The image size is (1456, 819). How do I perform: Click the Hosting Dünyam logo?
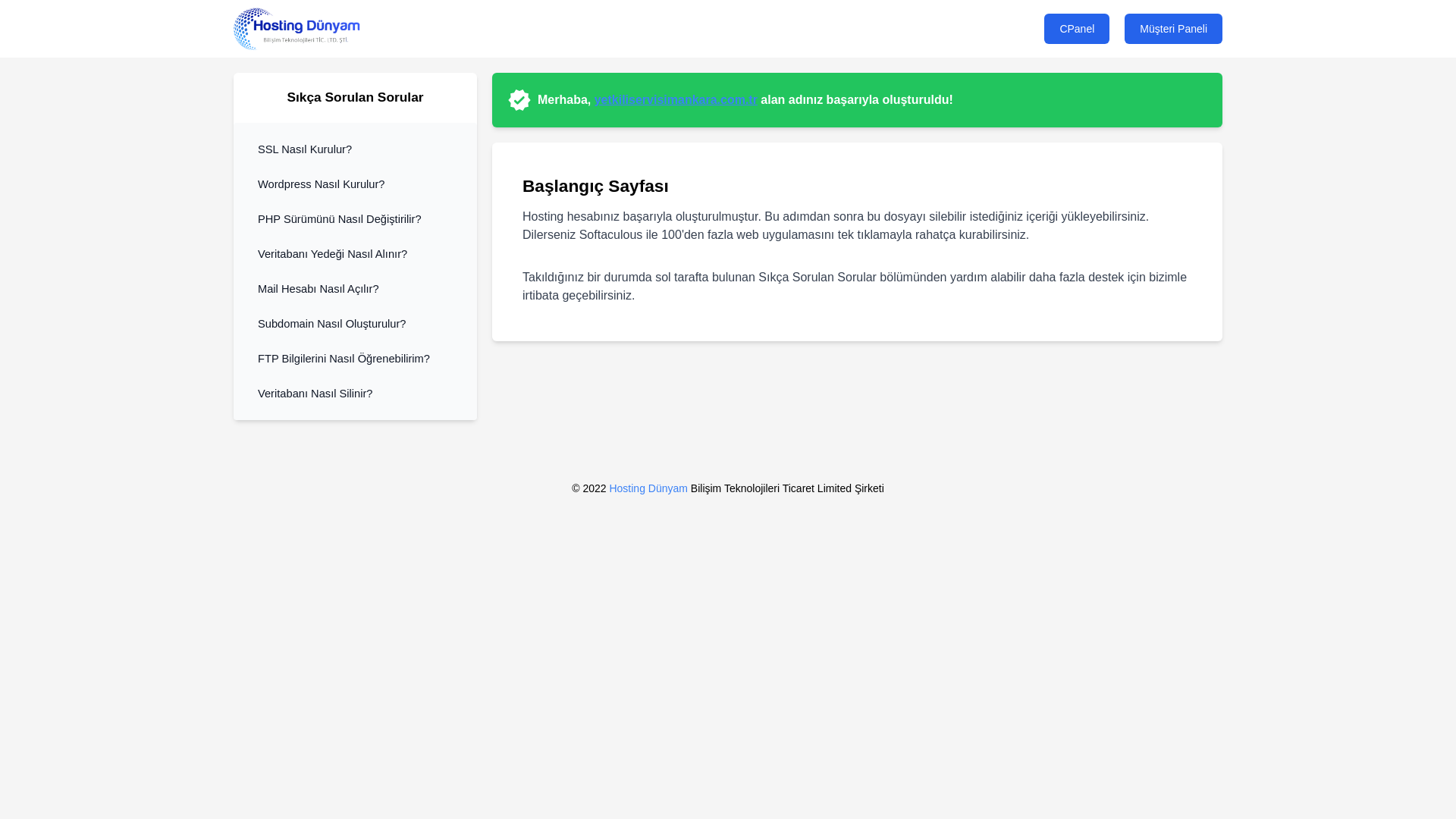click(297, 29)
